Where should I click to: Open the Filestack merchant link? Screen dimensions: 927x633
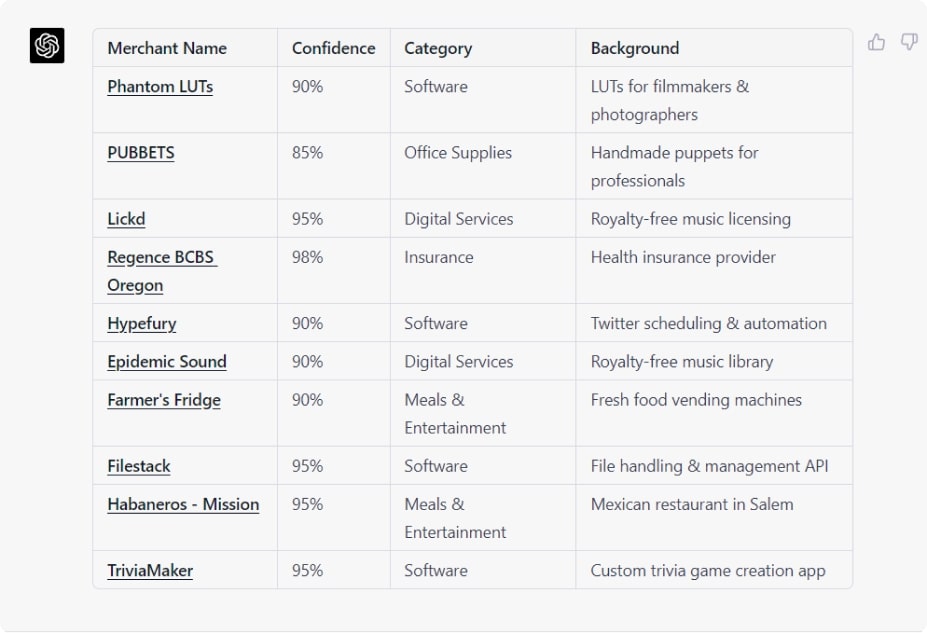click(x=139, y=466)
